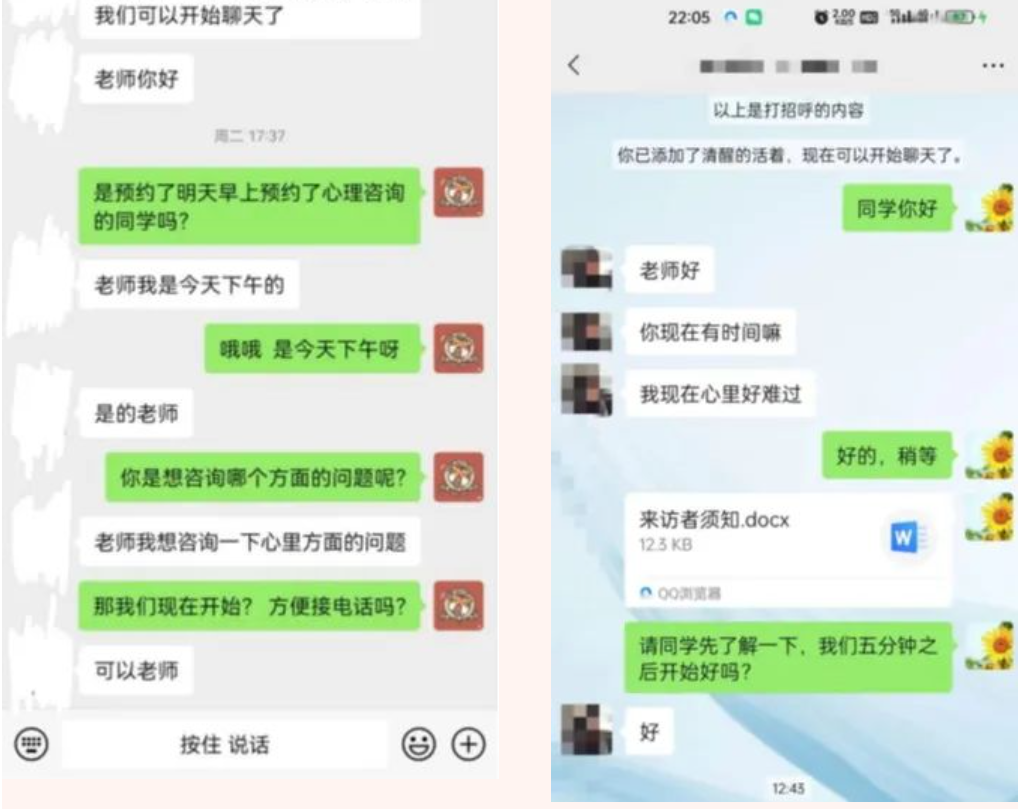Tap red avatar beside 哦哦 是今天下午呀
This screenshot has height=809, width=1026.
click(459, 348)
